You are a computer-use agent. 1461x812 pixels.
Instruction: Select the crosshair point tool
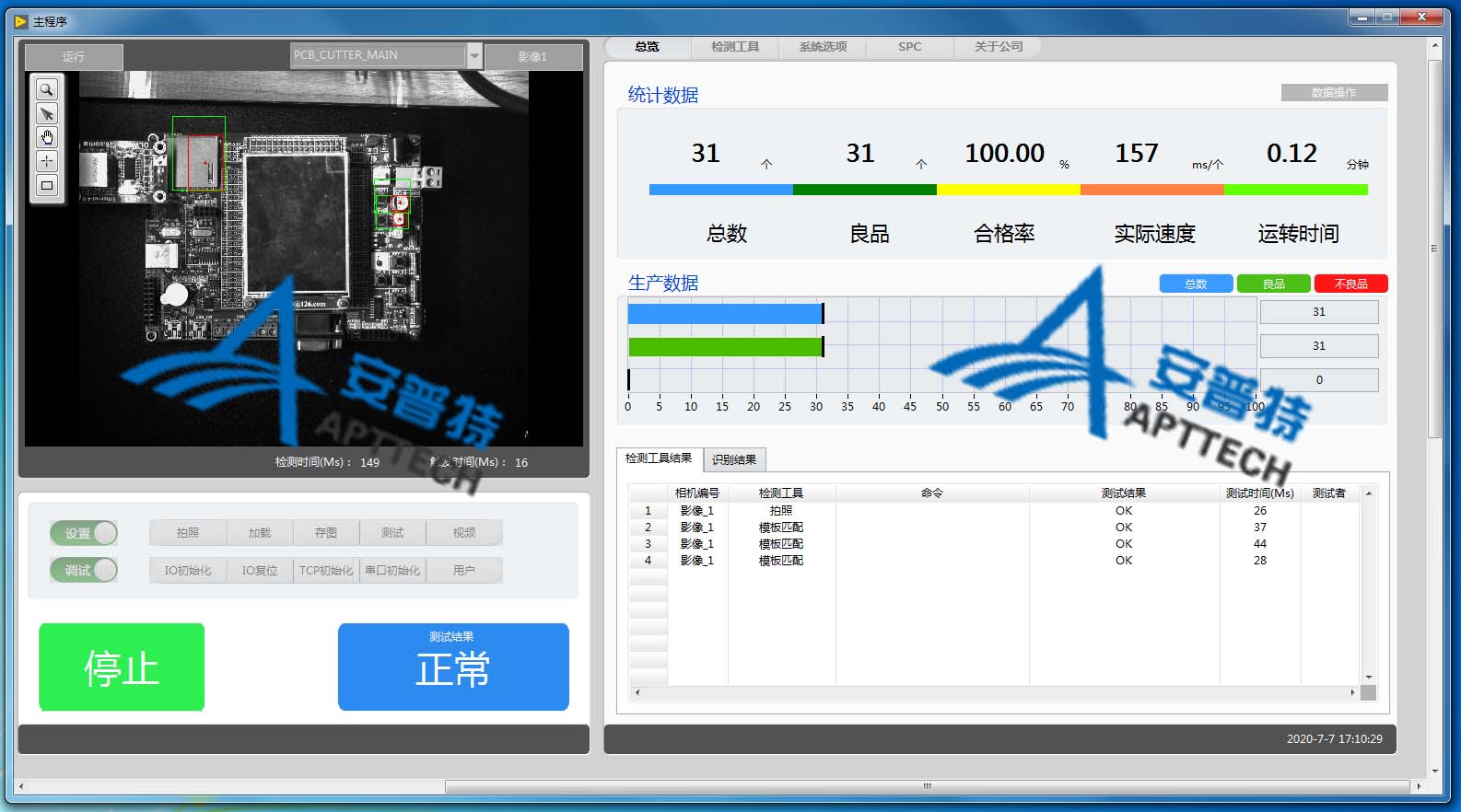[46, 161]
